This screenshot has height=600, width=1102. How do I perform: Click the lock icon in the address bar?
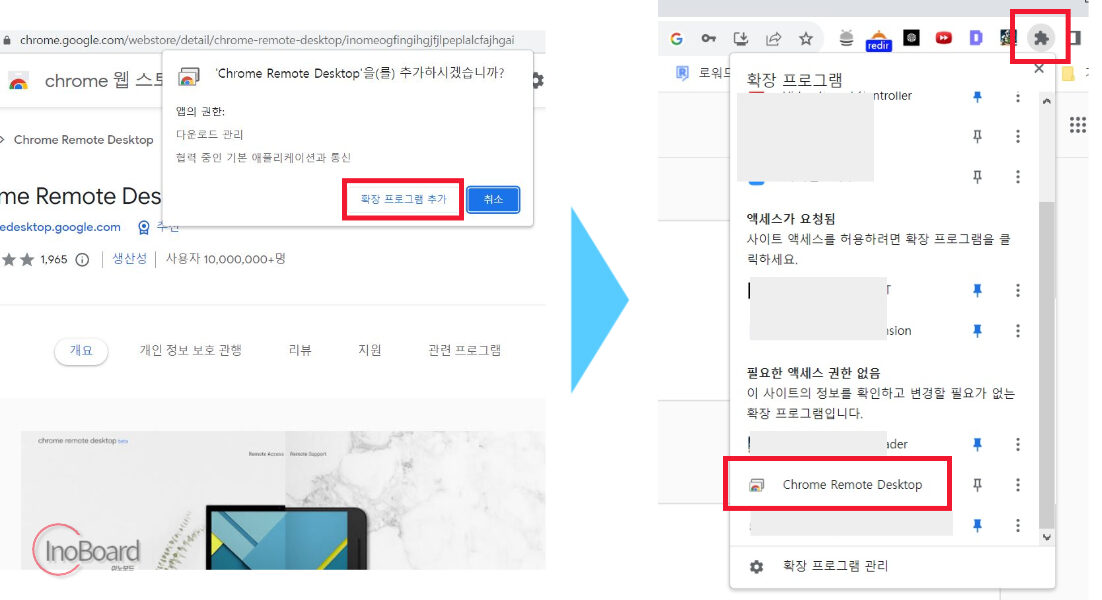7,40
